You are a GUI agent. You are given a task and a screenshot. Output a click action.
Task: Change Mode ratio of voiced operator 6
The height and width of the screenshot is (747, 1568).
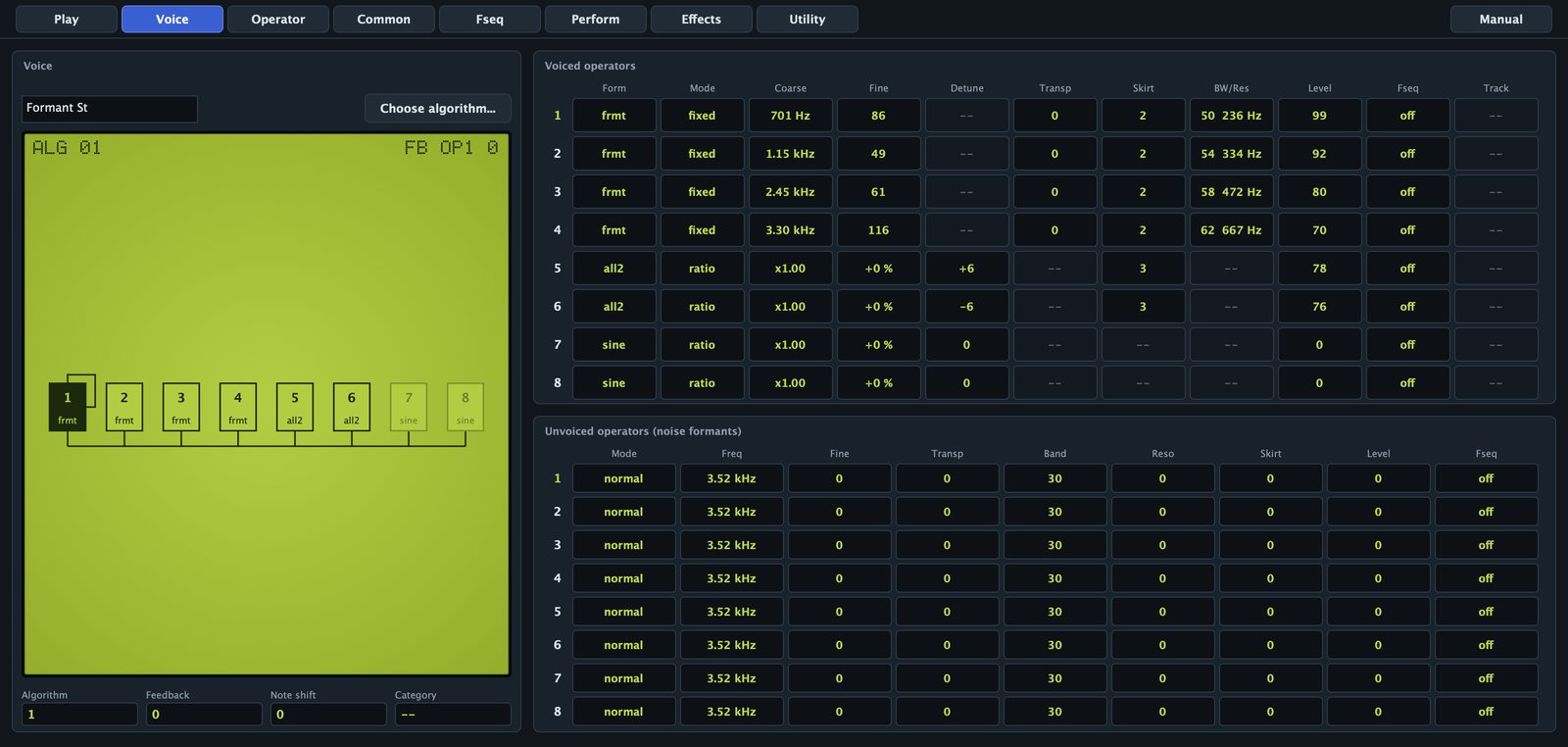(x=702, y=307)
